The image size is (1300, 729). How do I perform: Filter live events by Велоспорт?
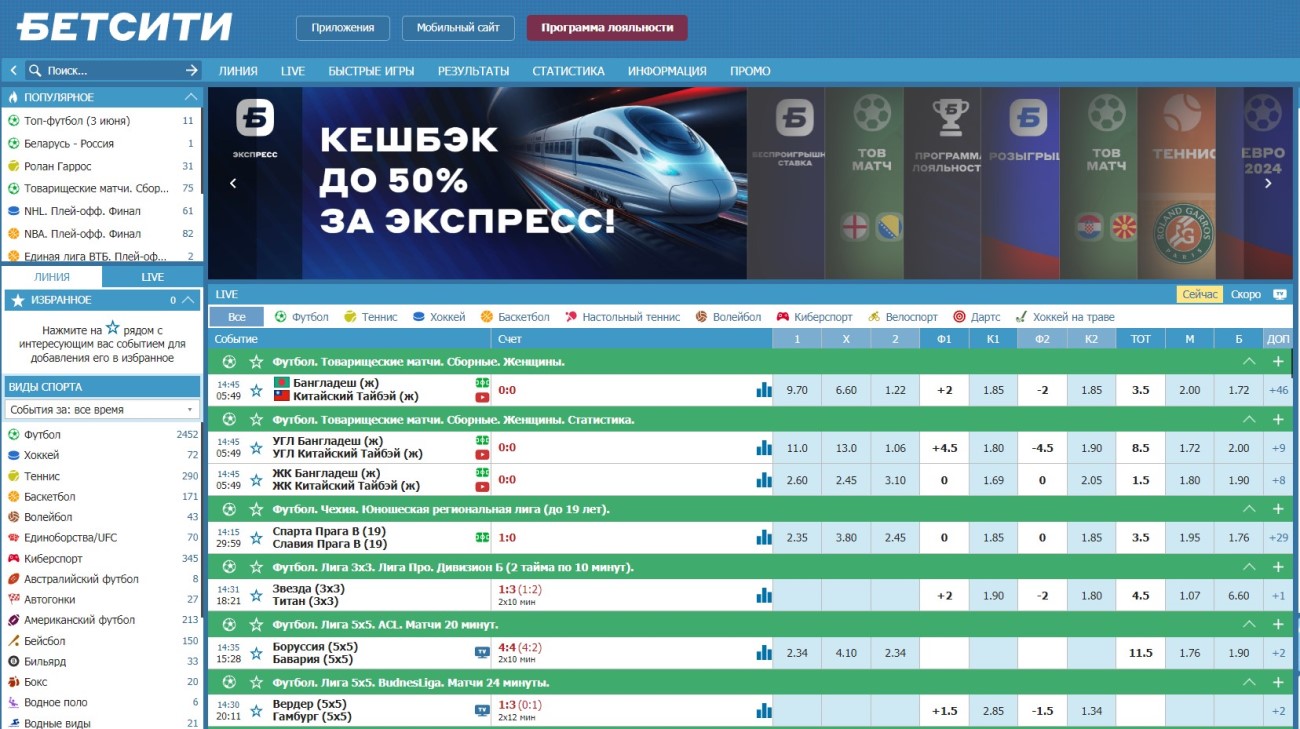point(903,317)
